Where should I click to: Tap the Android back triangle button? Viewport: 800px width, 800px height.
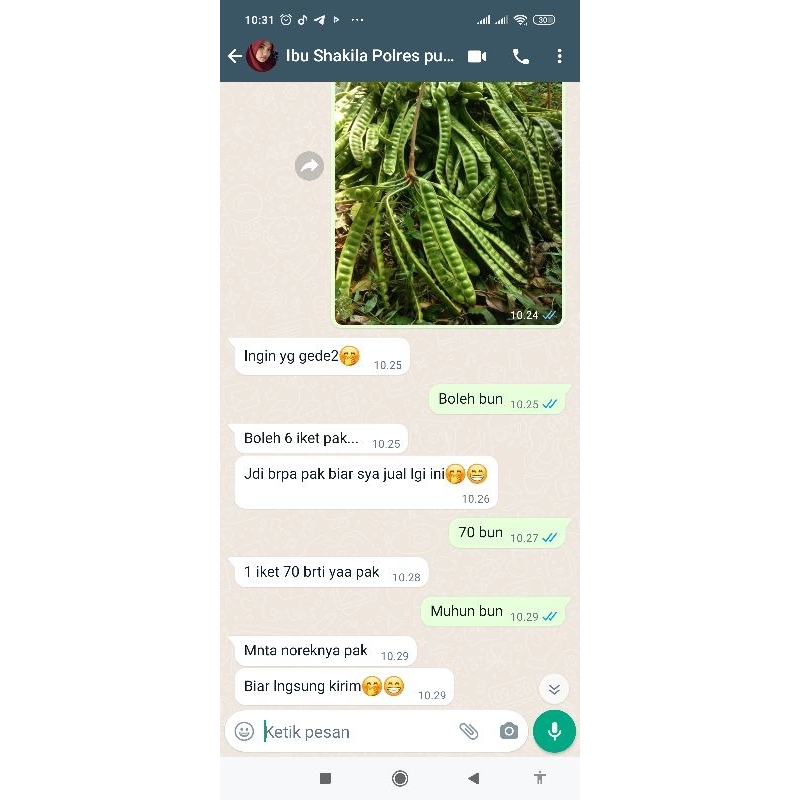[x=473, y=778]
